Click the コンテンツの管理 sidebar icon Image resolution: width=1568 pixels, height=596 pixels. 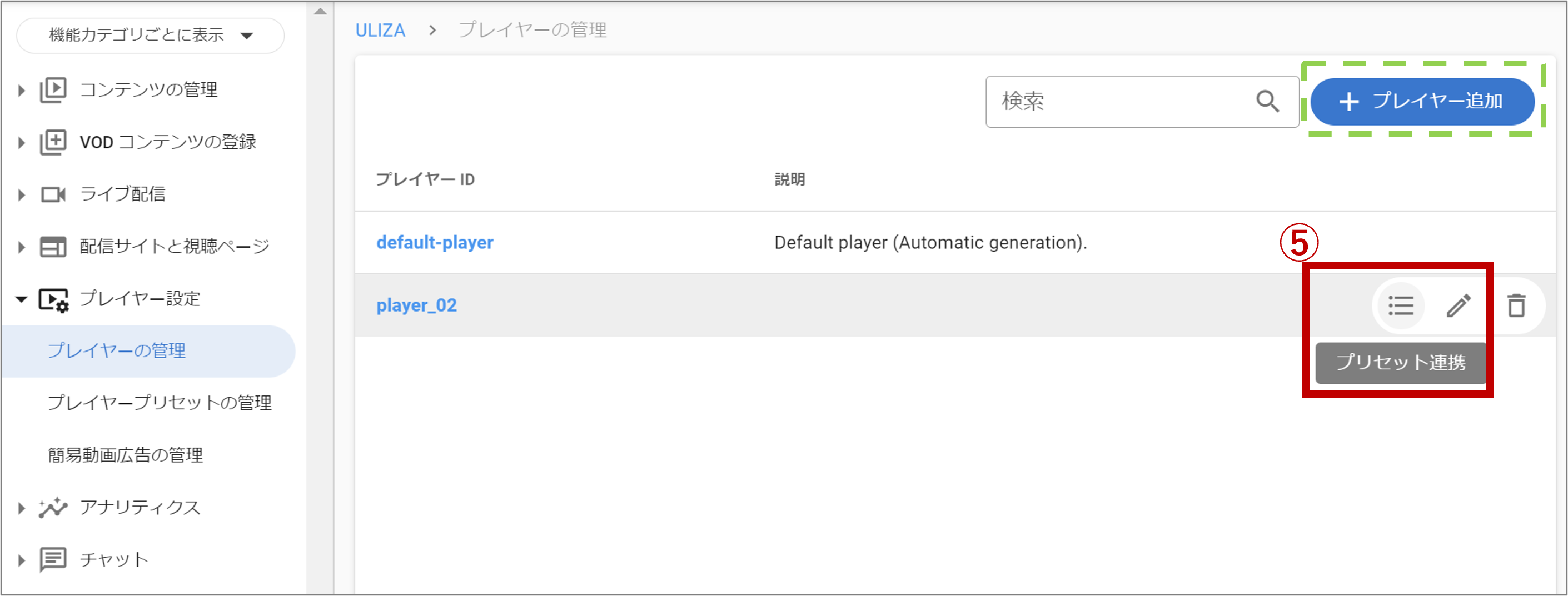(x=53, y=90)
